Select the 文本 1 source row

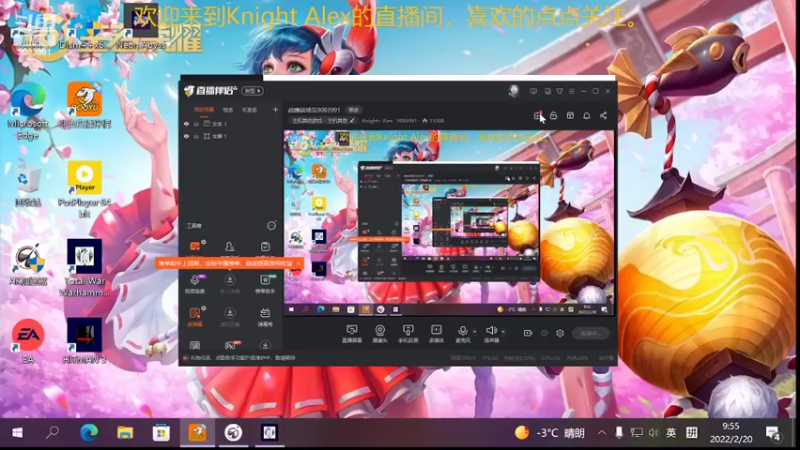tap(231, 124)
